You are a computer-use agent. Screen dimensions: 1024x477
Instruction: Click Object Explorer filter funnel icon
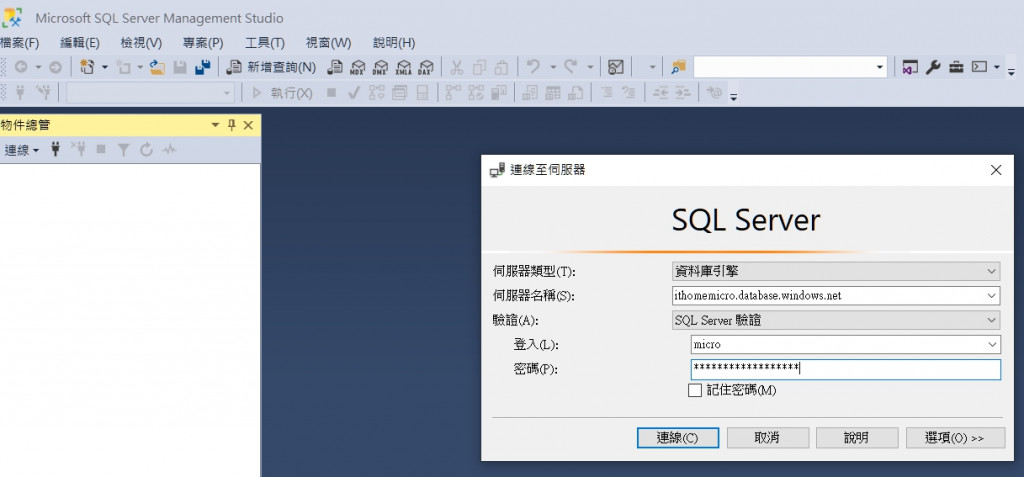coord(123,150)
